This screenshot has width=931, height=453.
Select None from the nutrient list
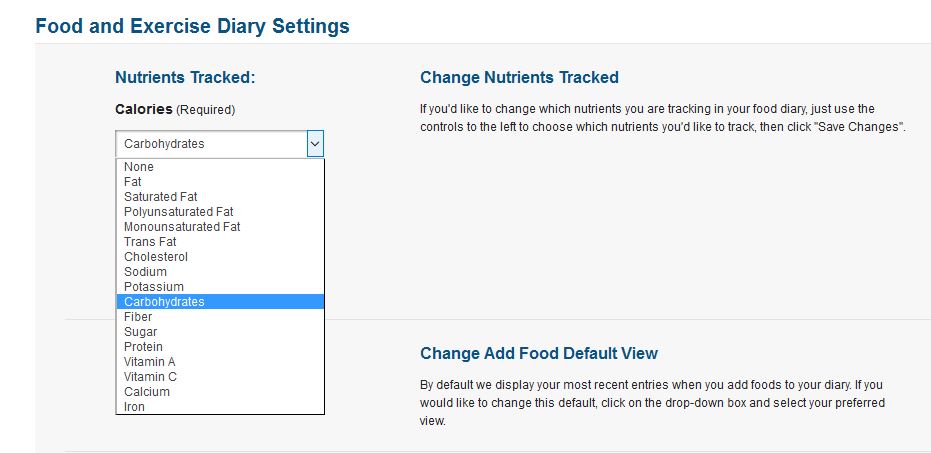[139, 167]
